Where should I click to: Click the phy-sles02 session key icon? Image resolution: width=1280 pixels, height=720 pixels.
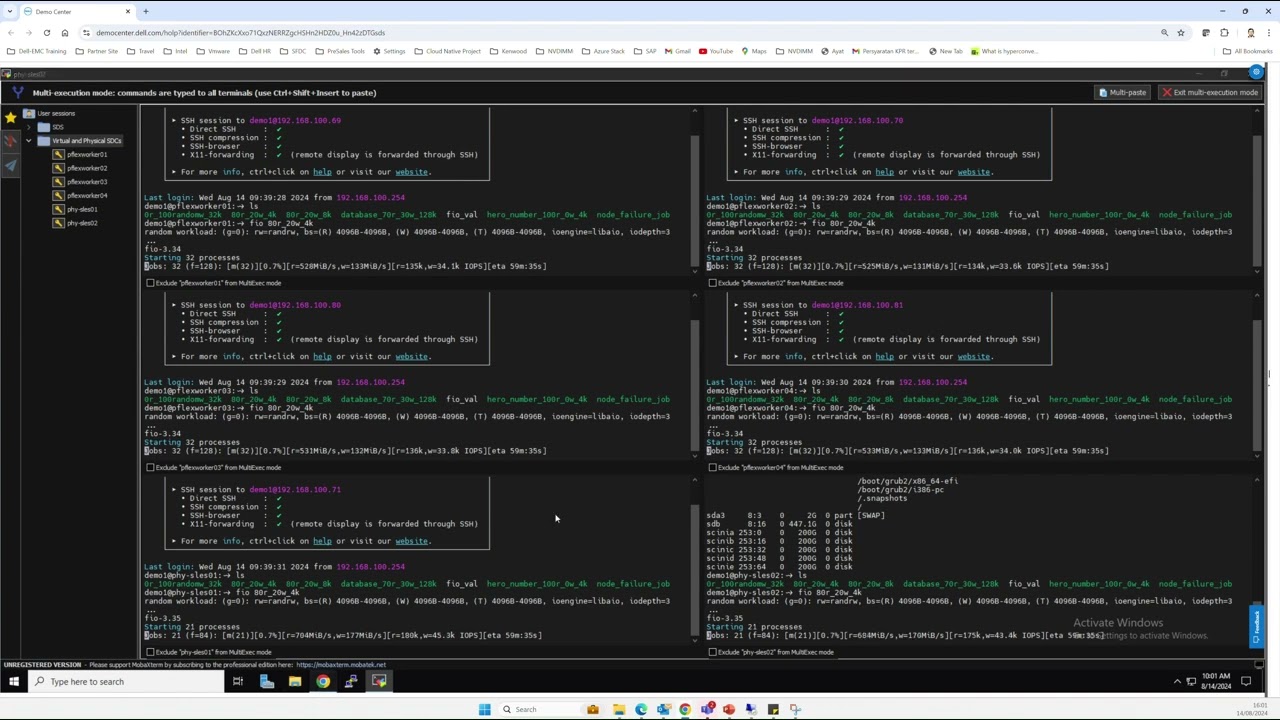(58, 223)
